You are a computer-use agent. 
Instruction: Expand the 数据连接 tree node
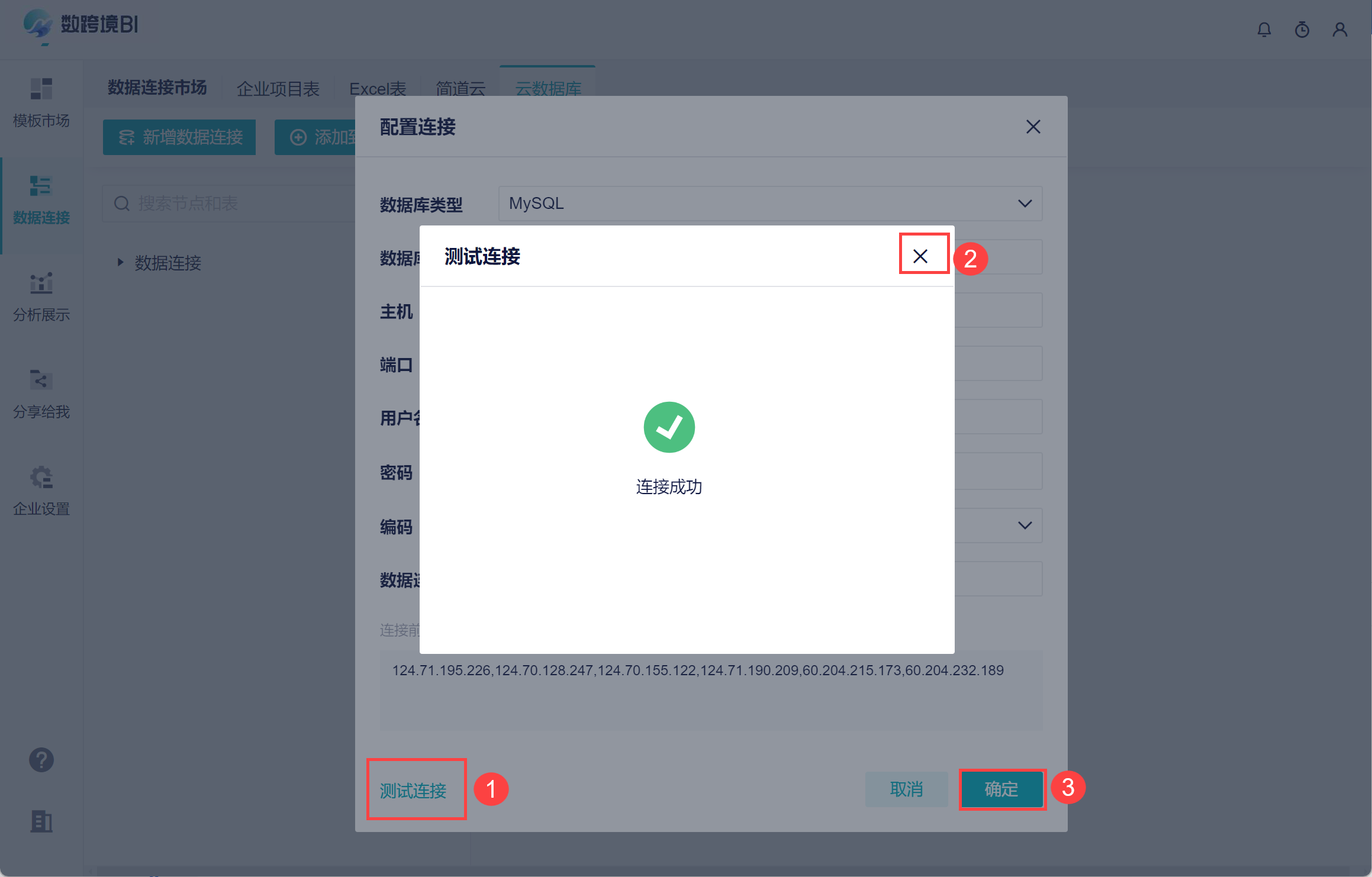click(121, 262)
